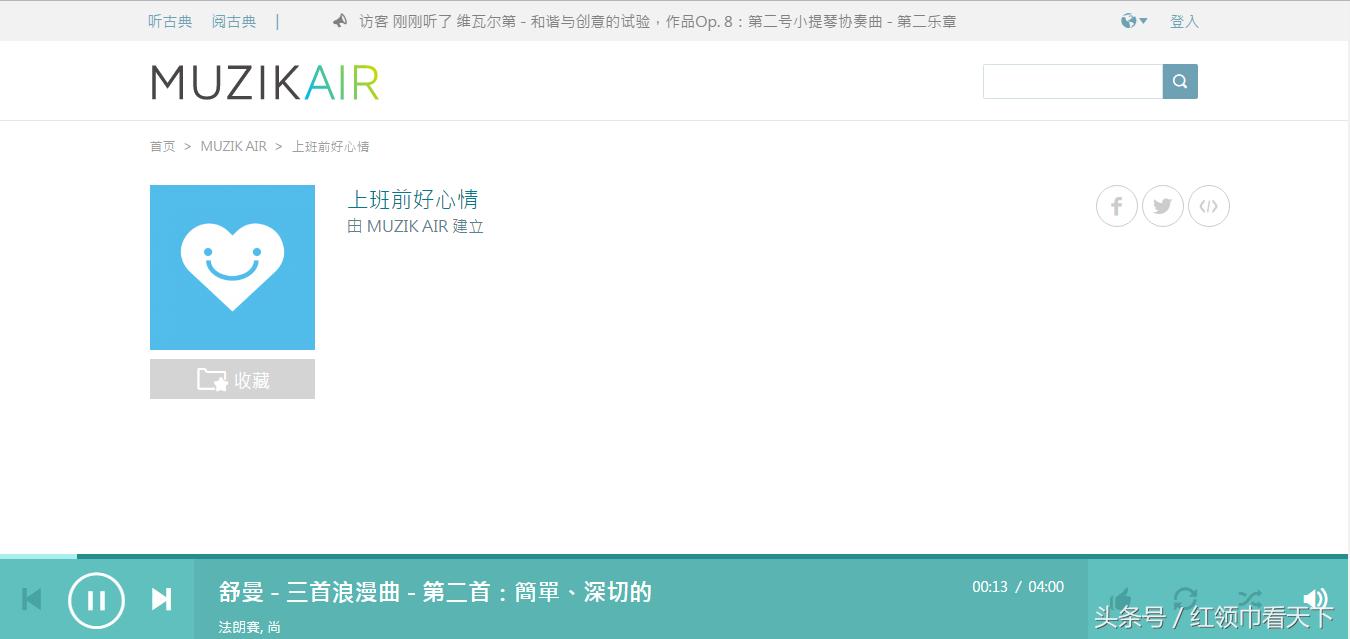This screenshot has height=639, width=1350.
Task: Expand the playlist heart thumbnail
Action: 232,267
